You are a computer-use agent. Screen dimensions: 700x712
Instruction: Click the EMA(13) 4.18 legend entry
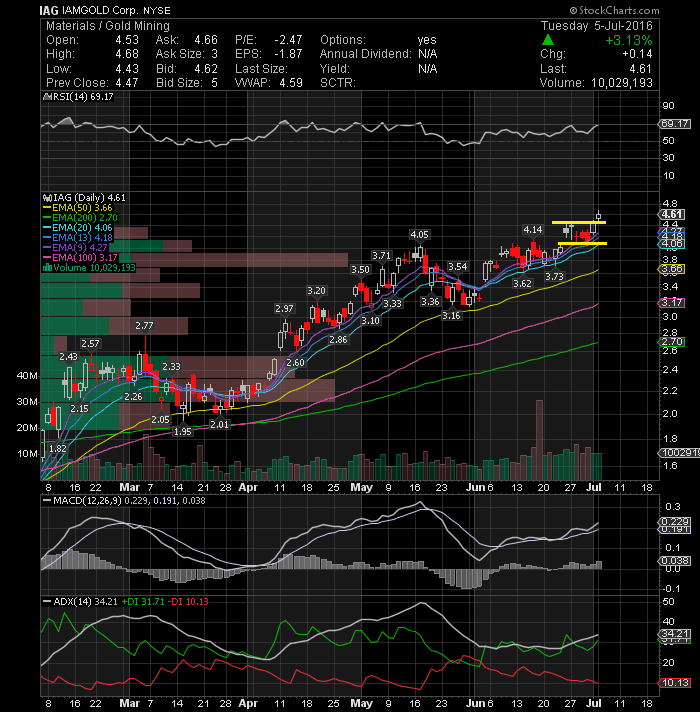click(78, 237)
